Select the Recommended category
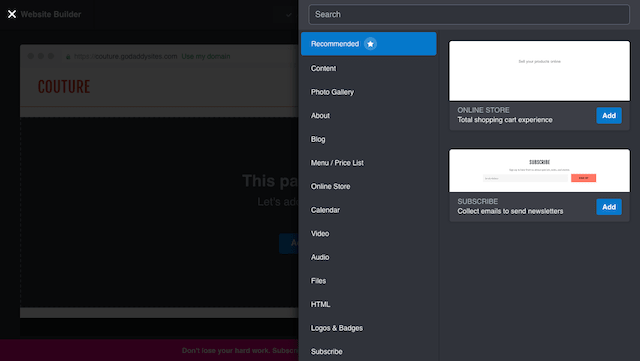The image size is (640, 361). coord(369,44)
